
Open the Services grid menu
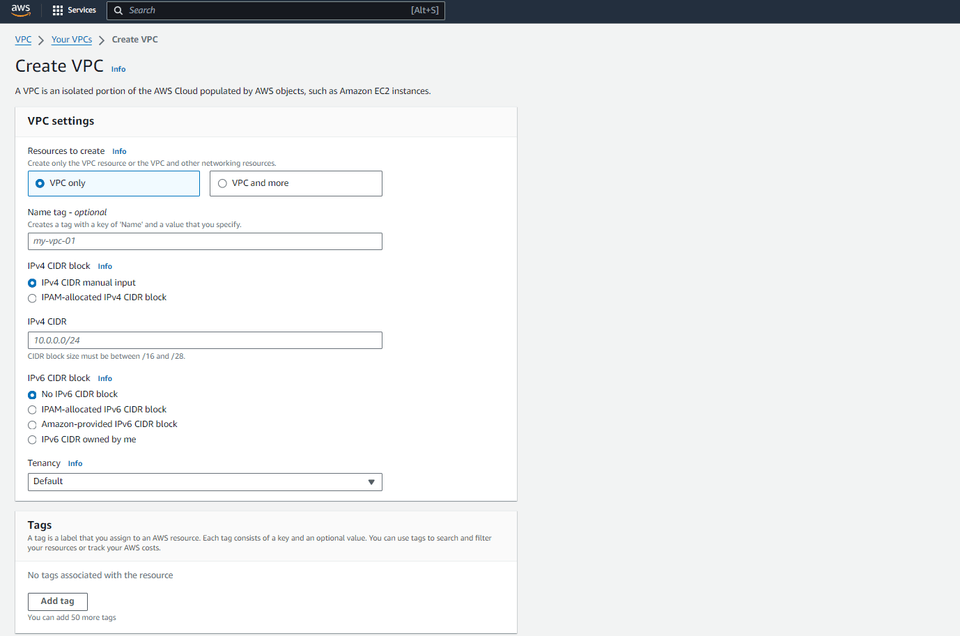point(58,10)
